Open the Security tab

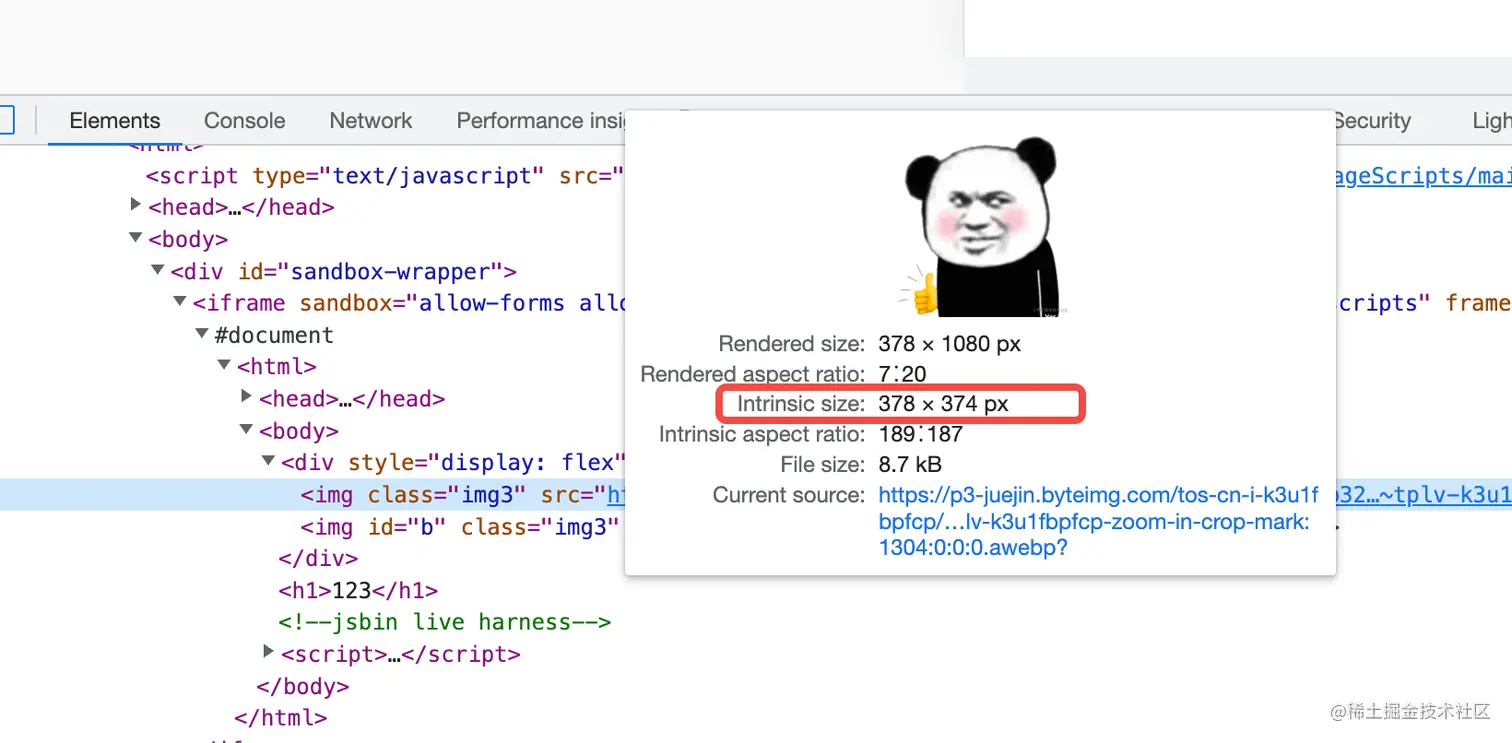(1372, 121)
